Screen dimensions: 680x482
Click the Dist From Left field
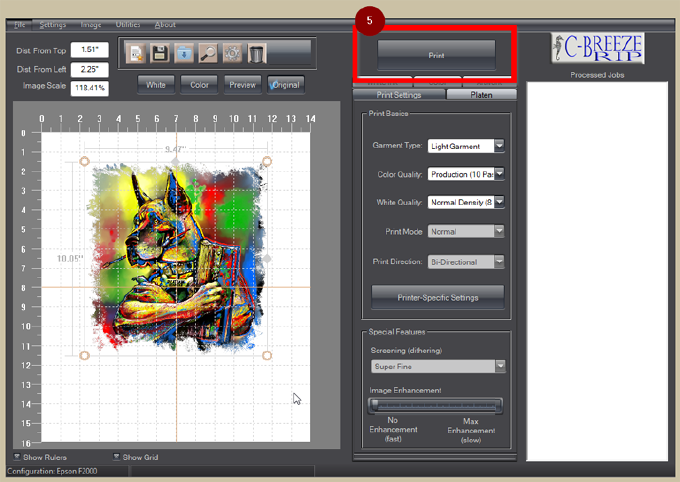point(89,69)
